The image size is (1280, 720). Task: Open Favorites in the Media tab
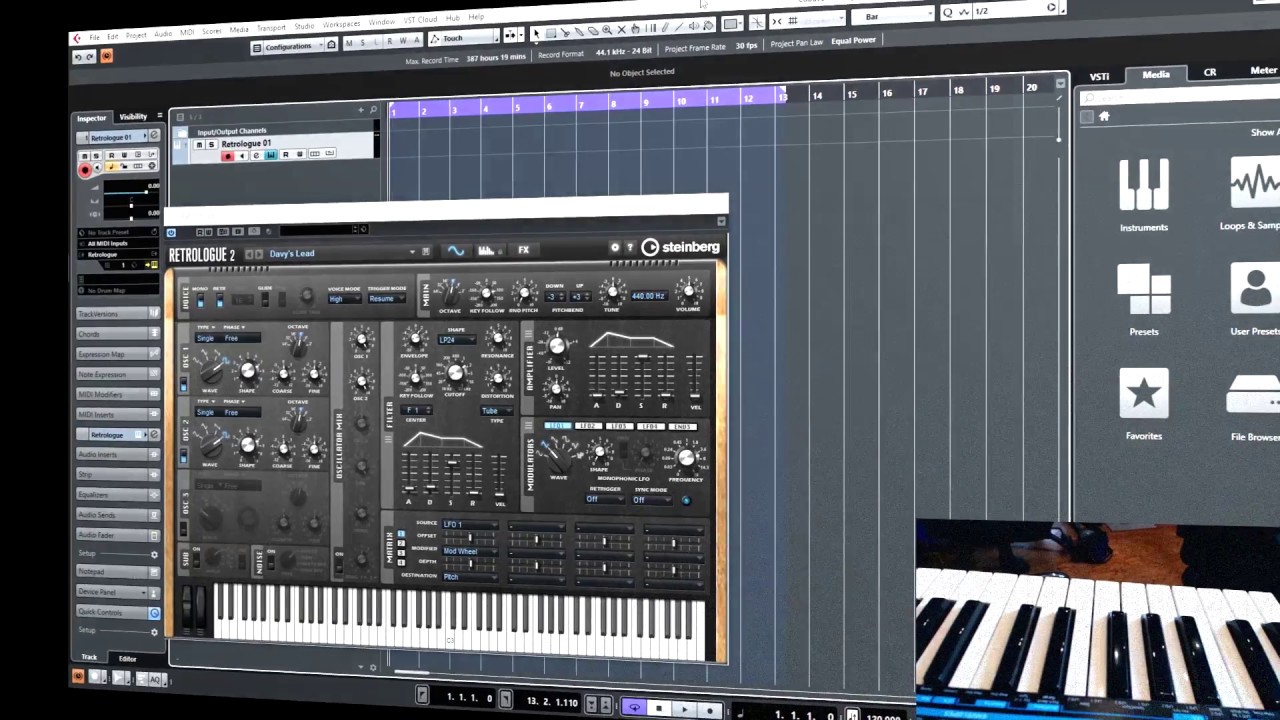[1144, 404]
